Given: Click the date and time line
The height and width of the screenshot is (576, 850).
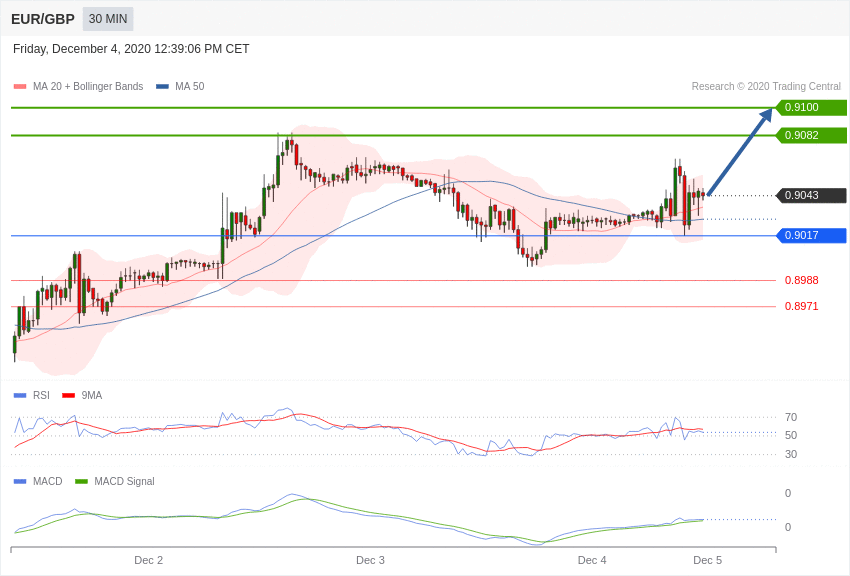Looking at the screenshot, I should pos(131,49).
